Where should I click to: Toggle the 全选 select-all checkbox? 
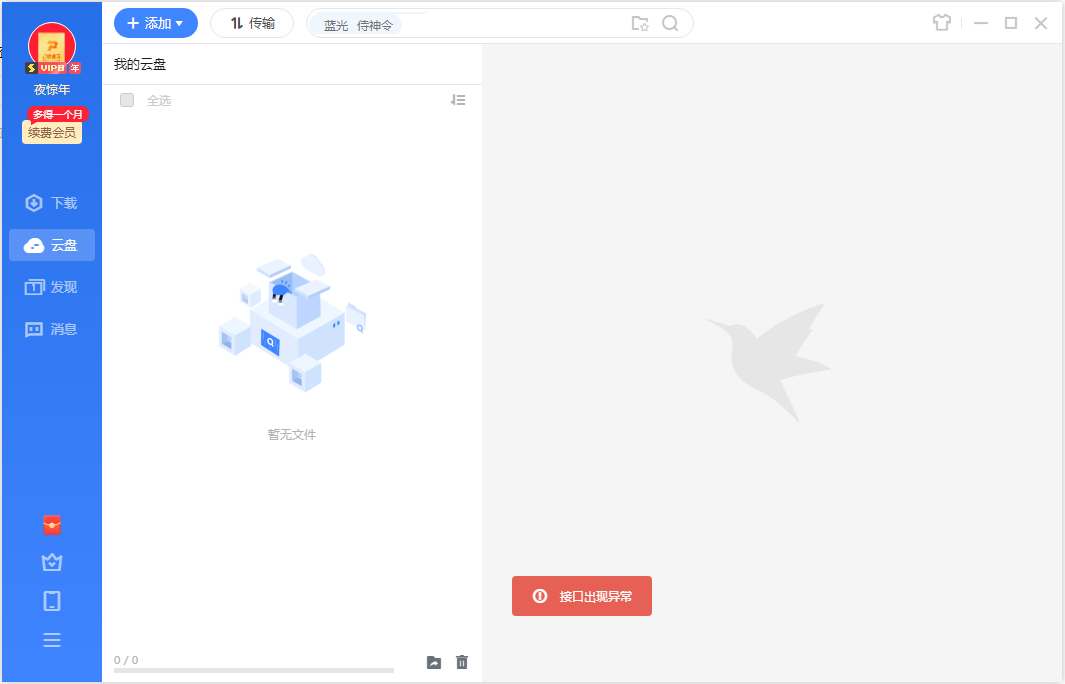(127, 100)
